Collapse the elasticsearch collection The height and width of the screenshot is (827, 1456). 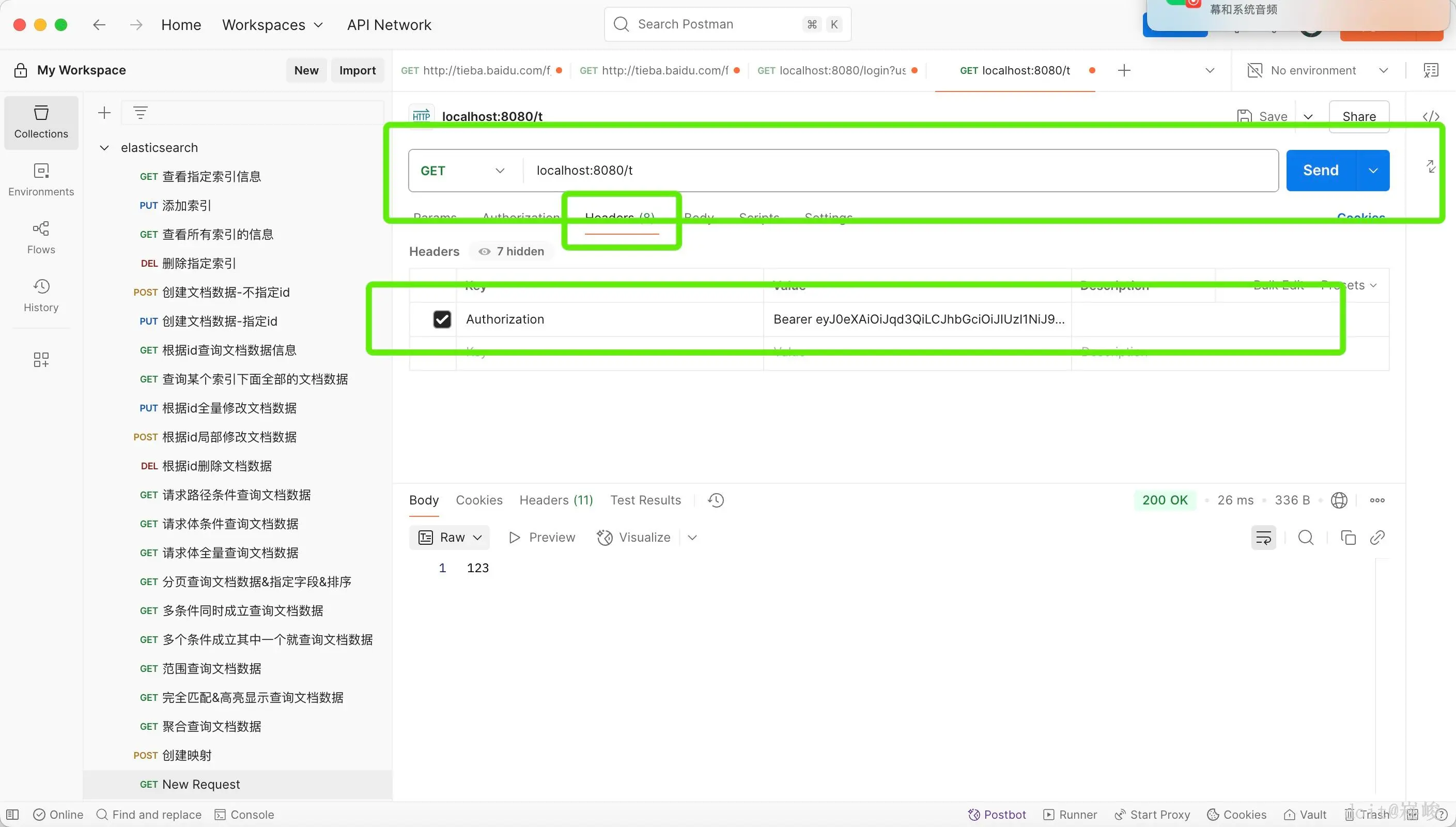tap(104, 148)
